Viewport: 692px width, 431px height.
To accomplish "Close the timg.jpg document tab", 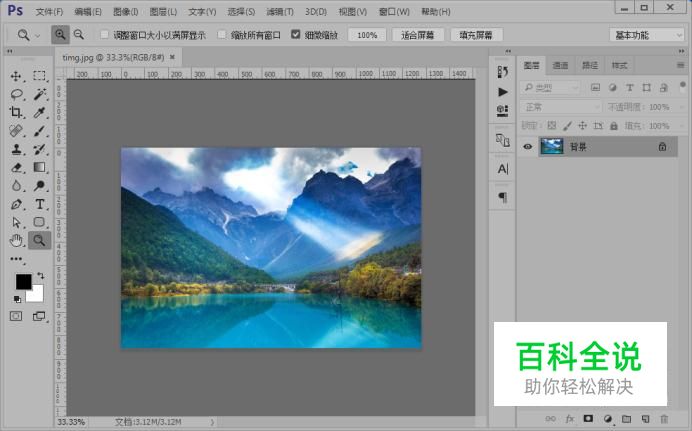I will (173, 57).
